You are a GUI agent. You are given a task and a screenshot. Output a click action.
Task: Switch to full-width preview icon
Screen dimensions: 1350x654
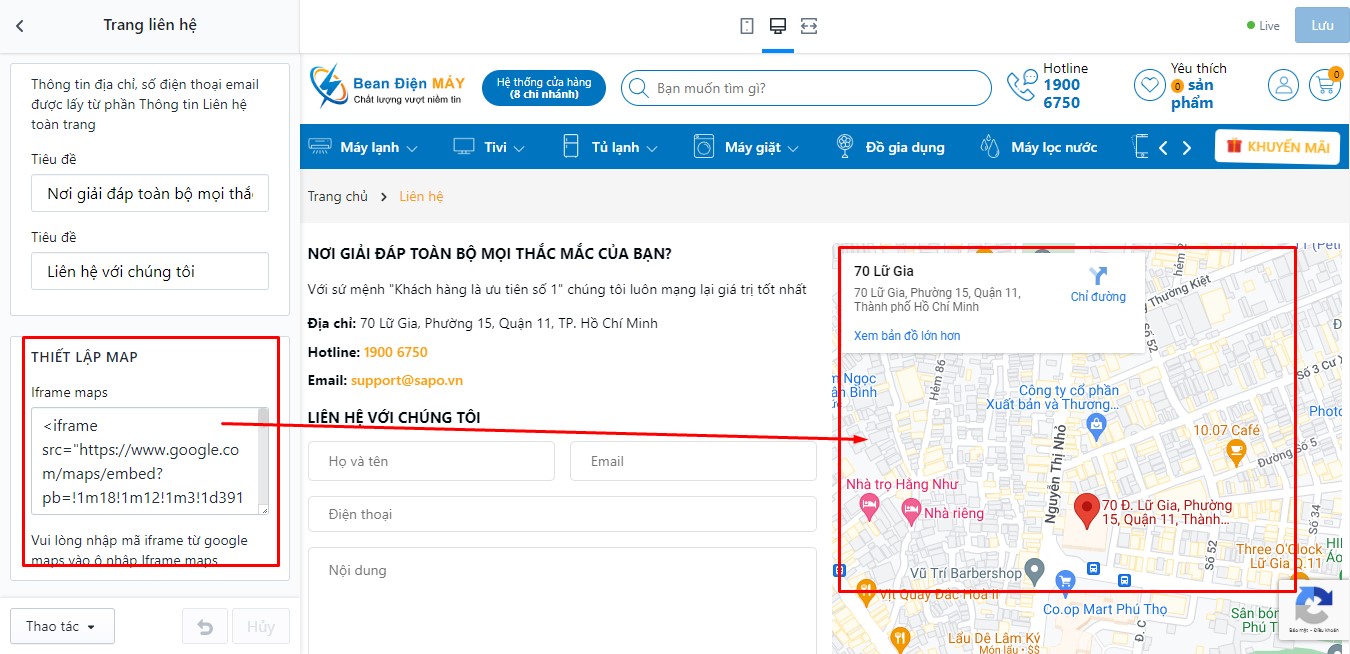click(x=809, y=26)
